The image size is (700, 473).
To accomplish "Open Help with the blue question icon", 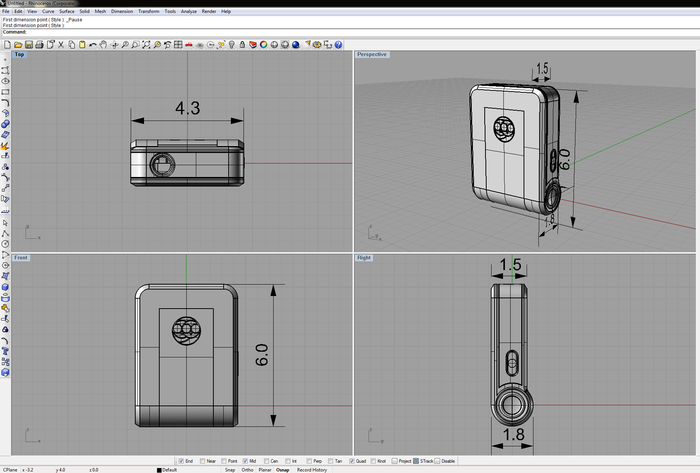I will tap(339, 45).
